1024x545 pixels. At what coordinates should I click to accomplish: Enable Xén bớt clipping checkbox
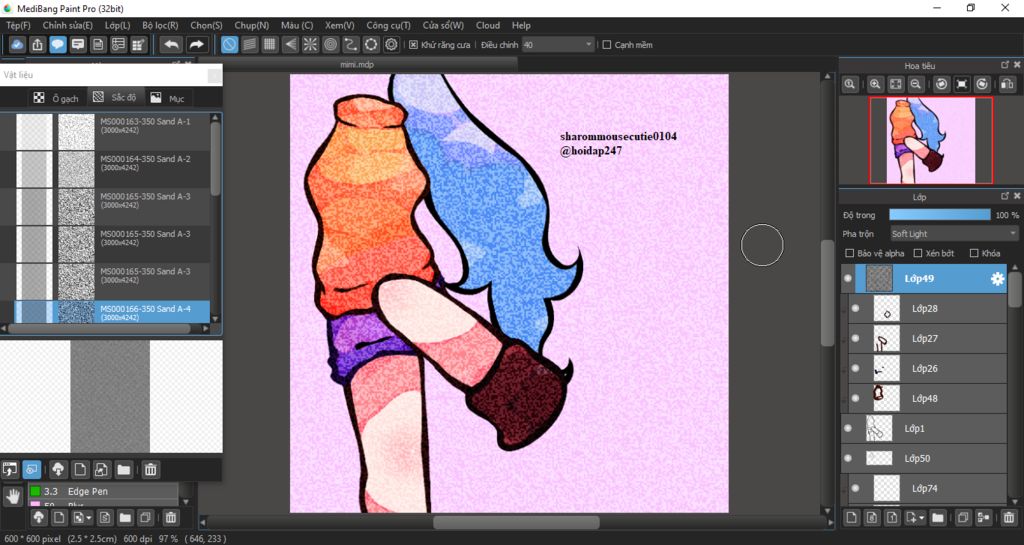point(918,253)
